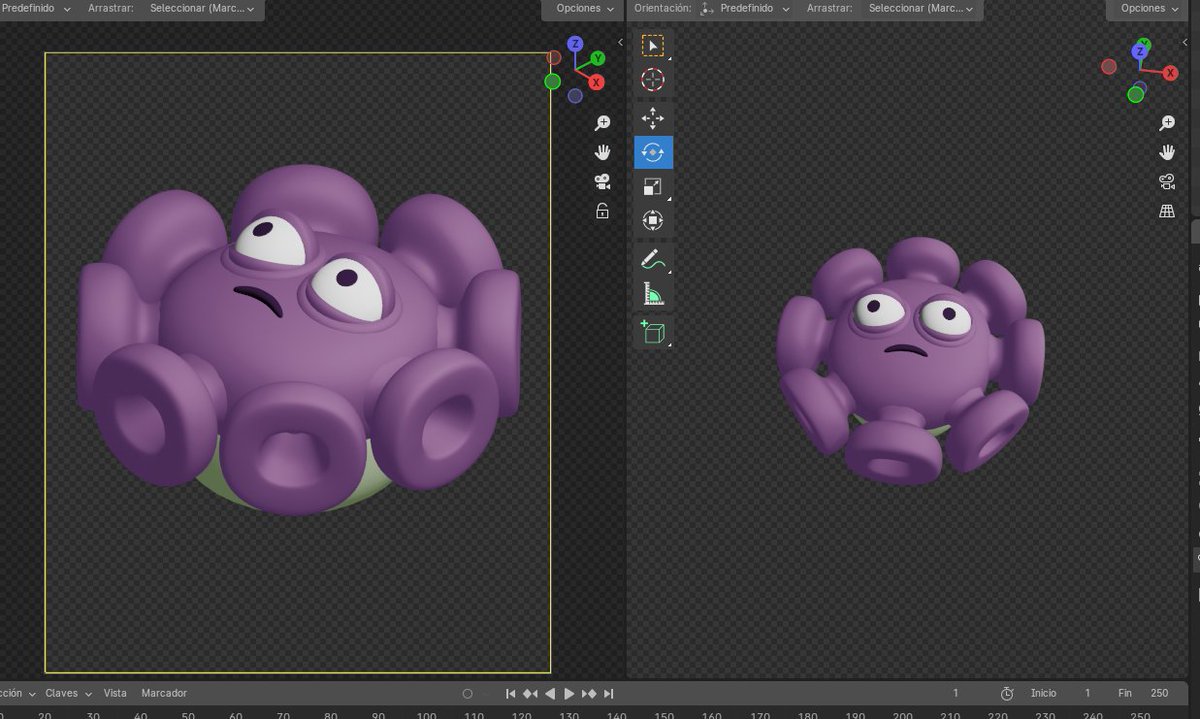This screenshot has height=719, width=1200.
Task: Activate the Move tool
Action: pos(652,119)
